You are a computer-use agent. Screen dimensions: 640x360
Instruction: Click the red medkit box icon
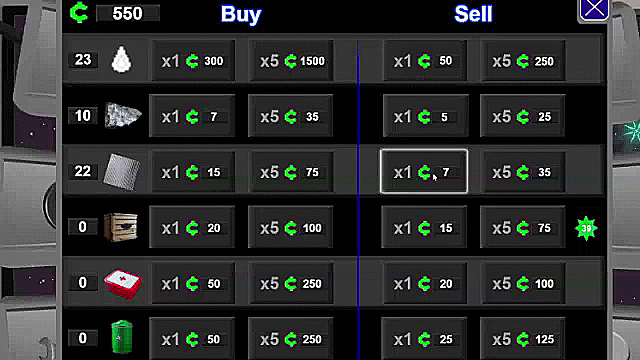click(x=123, y=284)
